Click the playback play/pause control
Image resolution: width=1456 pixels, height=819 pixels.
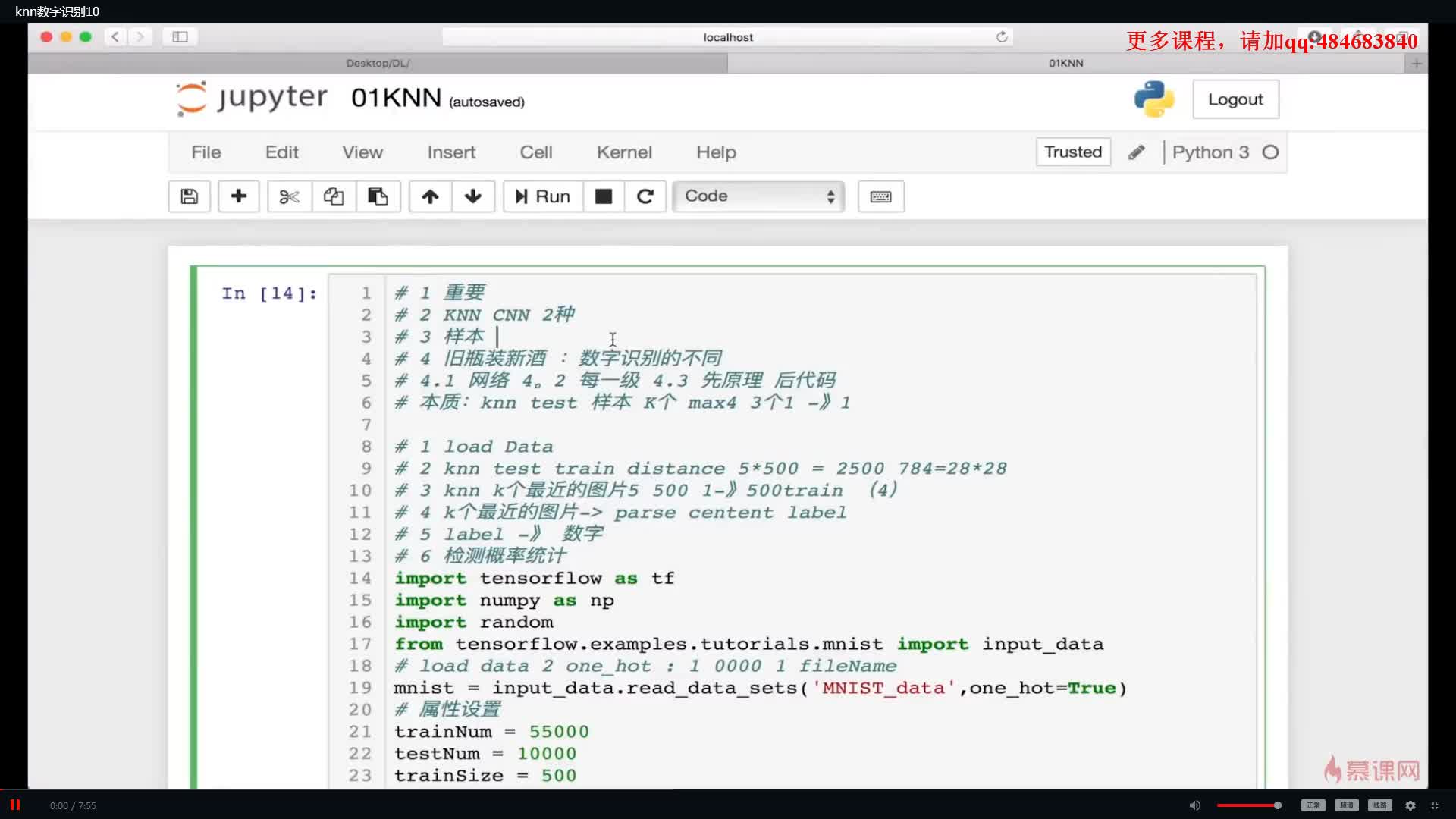[16, 805]
